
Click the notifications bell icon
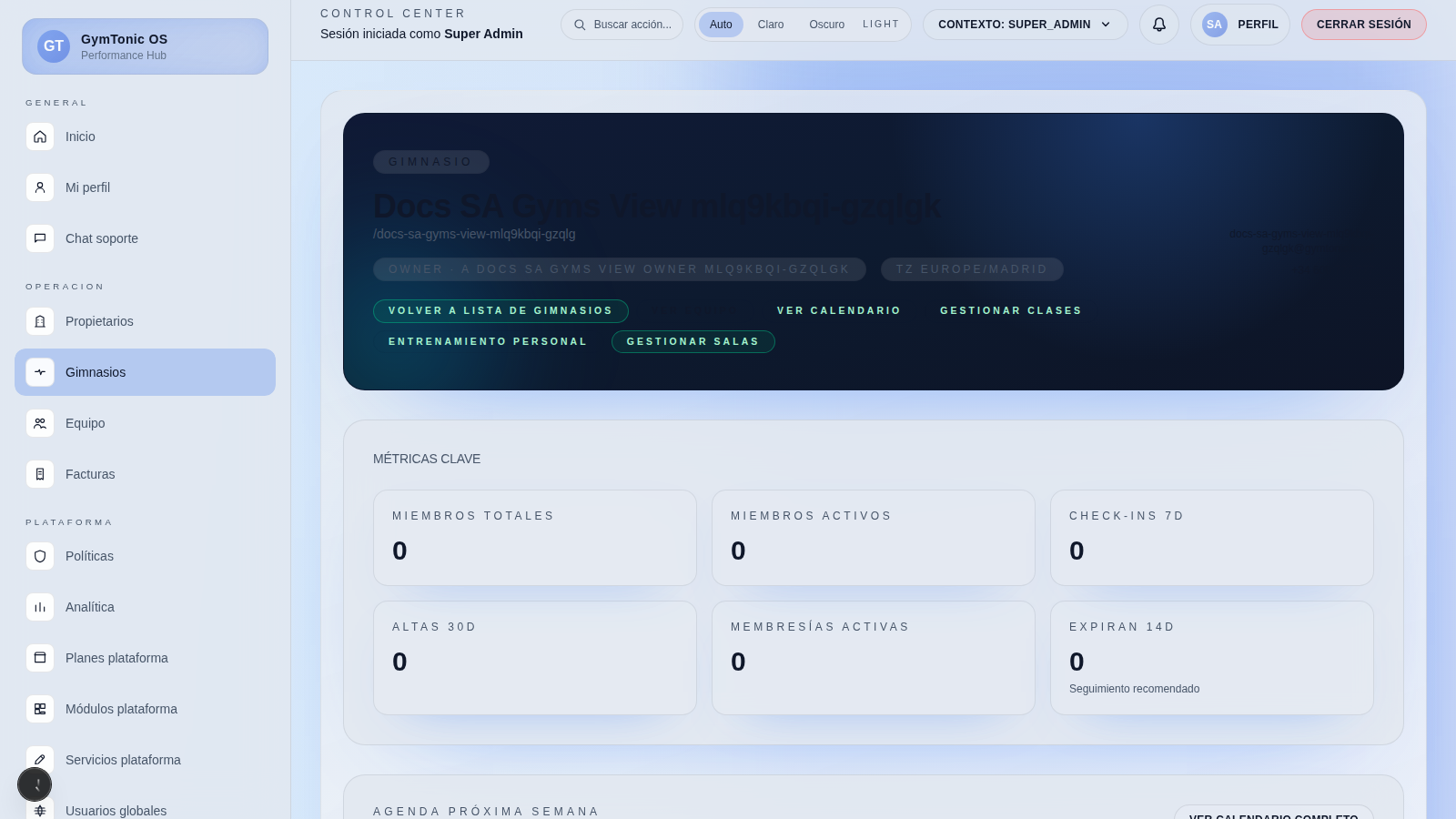pos(1158,25)
